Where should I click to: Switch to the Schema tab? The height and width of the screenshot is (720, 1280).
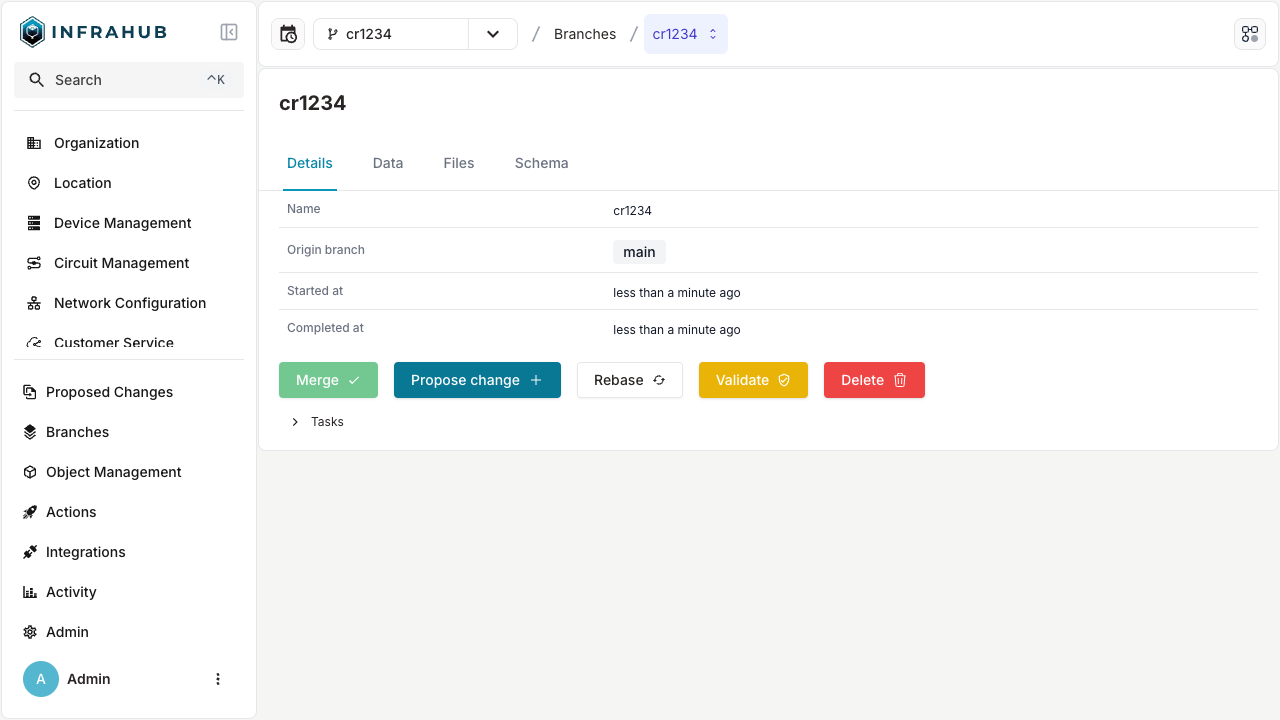click(x=541, y=163)
